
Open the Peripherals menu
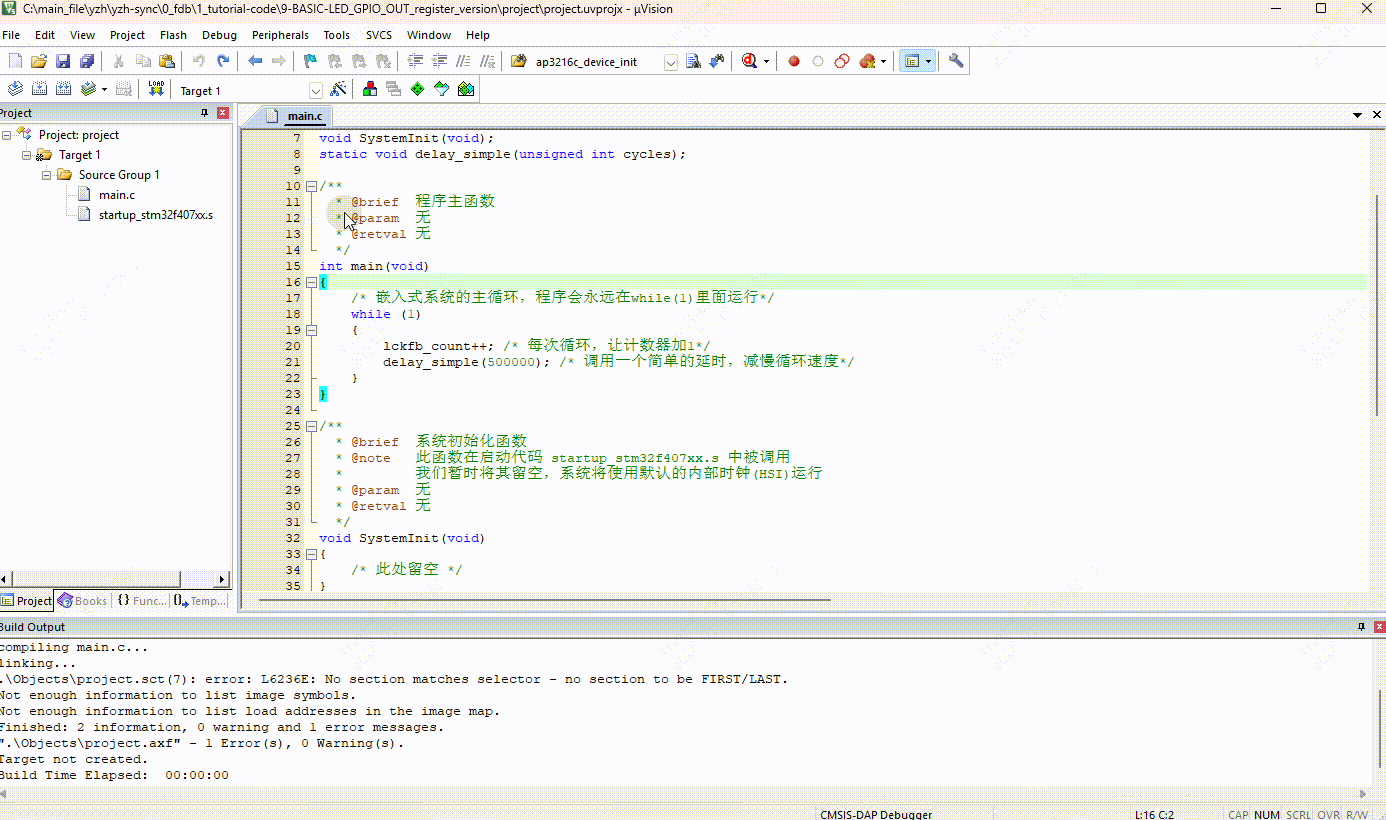coord(280,35)
